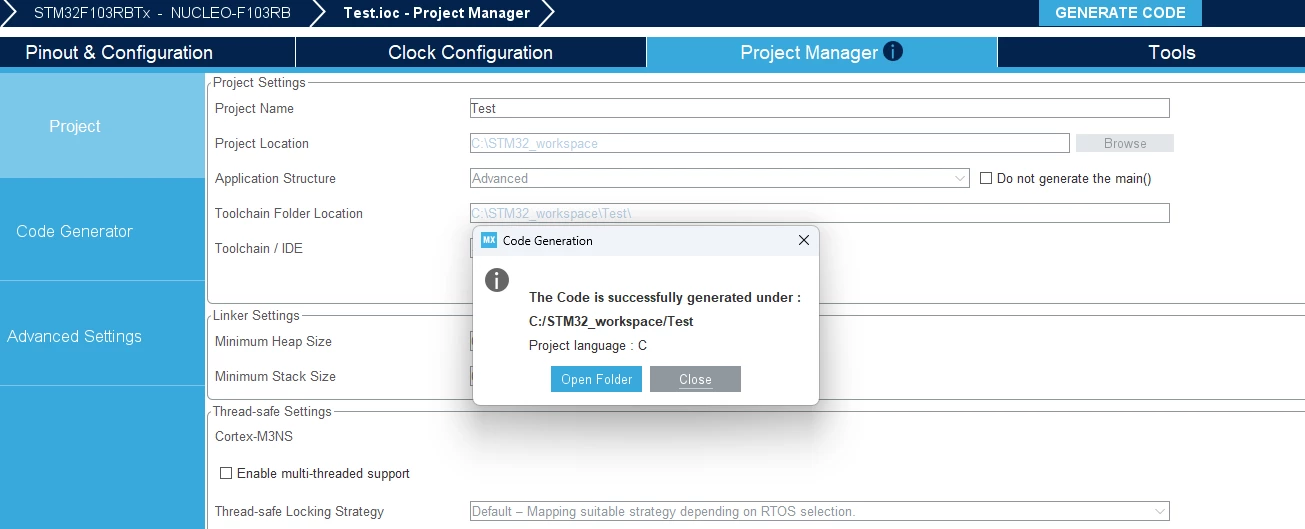Click the dialog's Close button
Screen dimensions: 1305x529
(695, 379)
